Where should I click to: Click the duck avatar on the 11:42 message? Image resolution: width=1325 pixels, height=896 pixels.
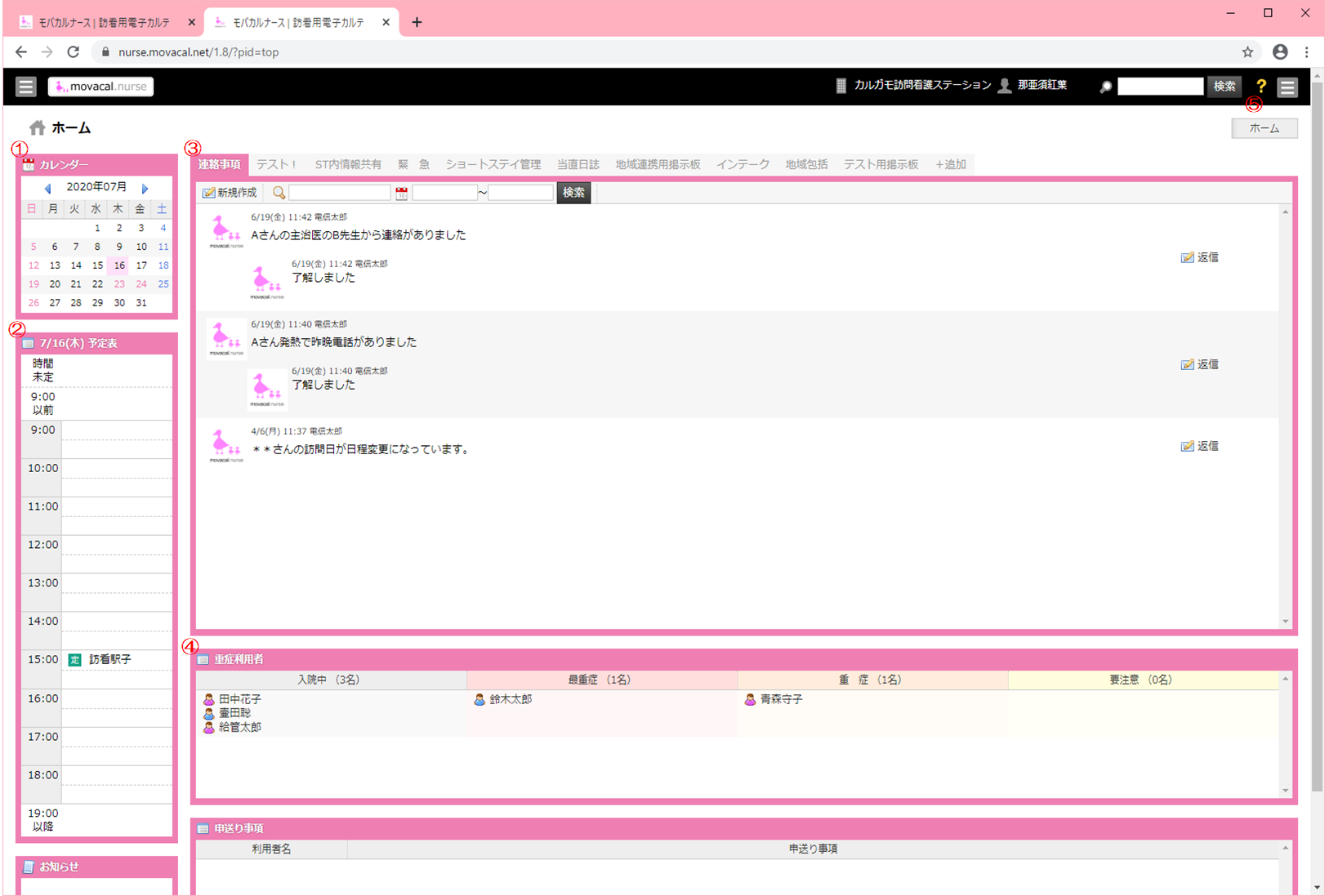click(x=225, y=231)
